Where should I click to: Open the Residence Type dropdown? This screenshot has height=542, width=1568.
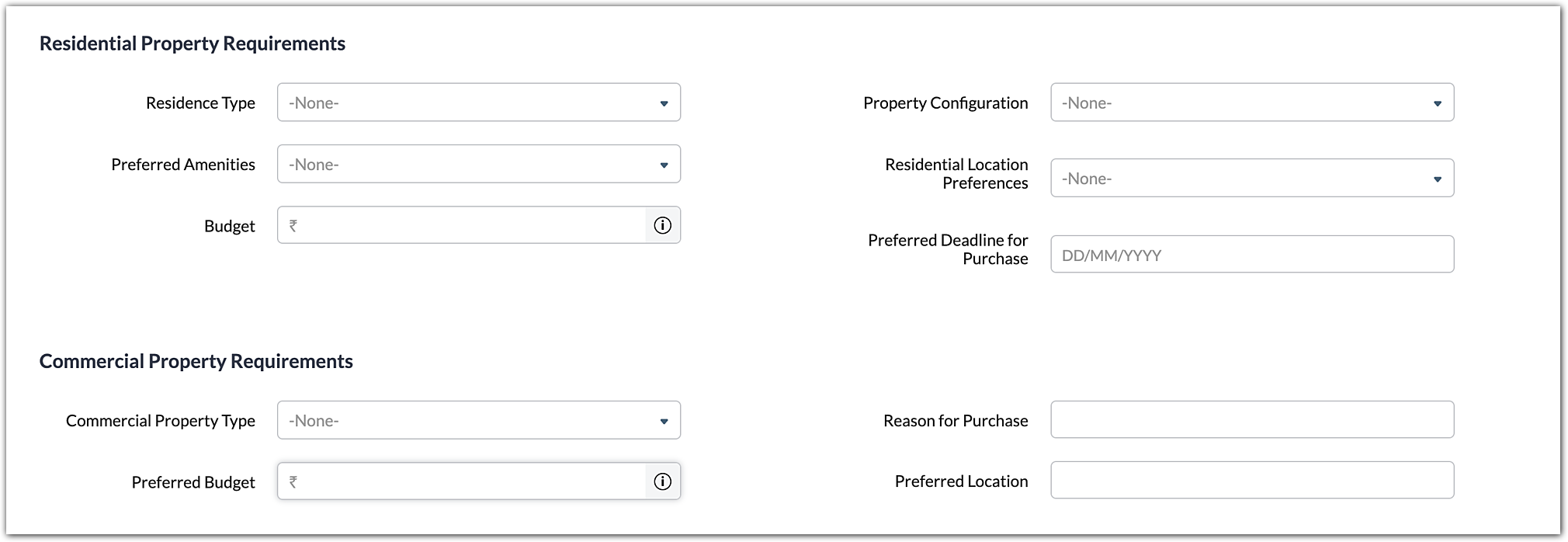478,102
